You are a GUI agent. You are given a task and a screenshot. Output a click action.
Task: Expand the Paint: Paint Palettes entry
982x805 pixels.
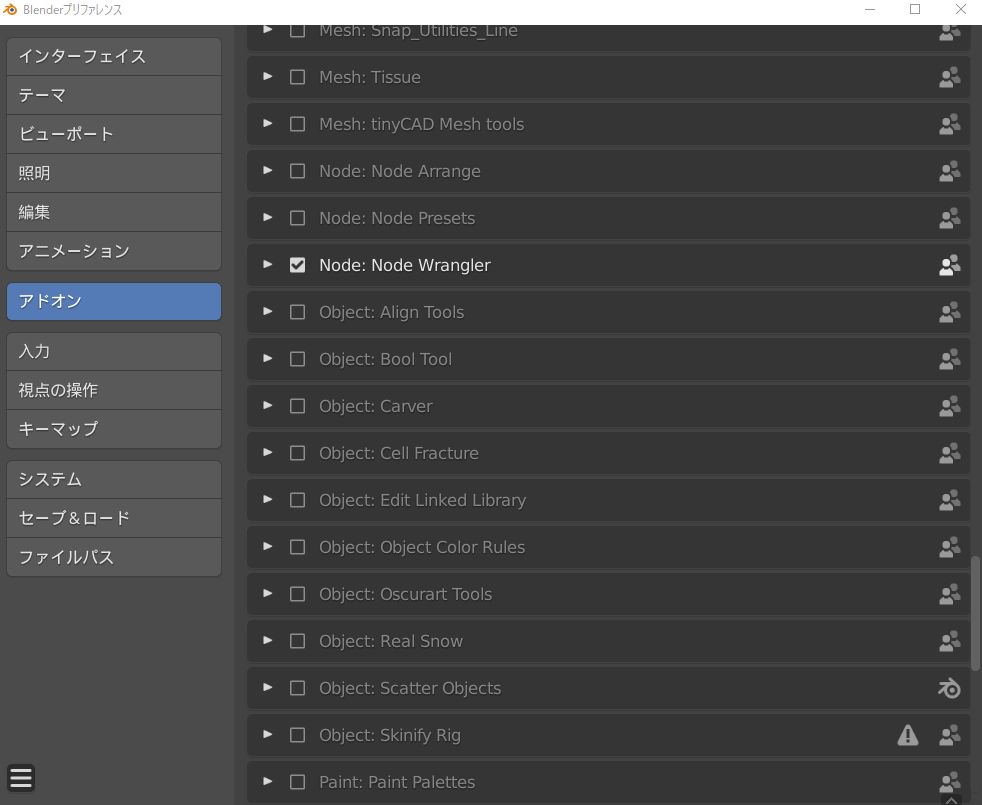pos(267,781)
